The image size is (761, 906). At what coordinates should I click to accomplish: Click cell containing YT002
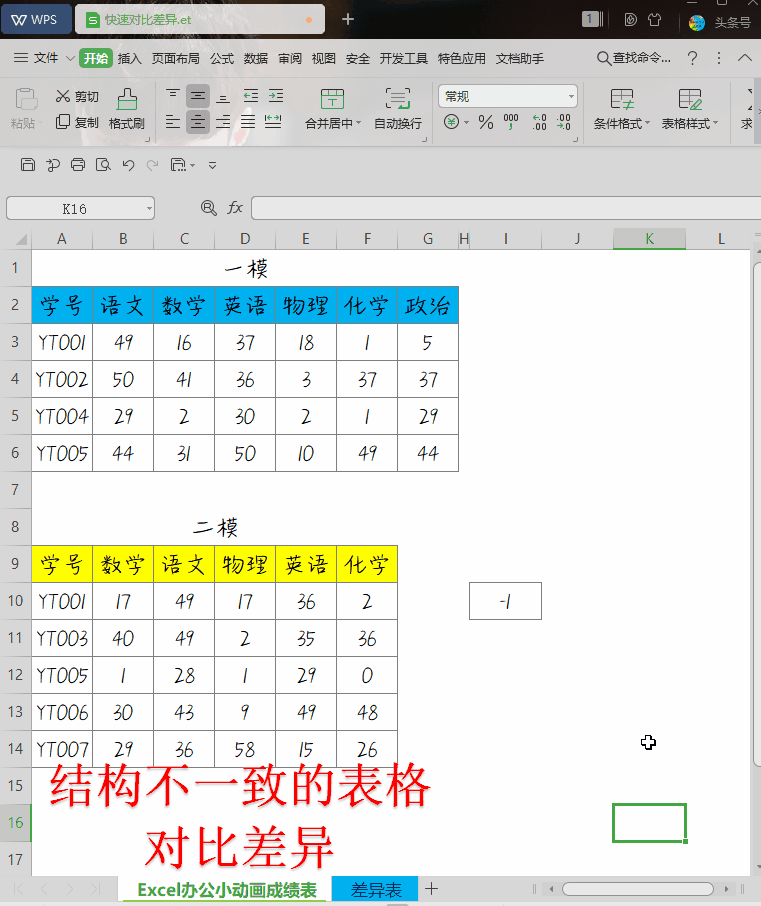coord(62,379)
